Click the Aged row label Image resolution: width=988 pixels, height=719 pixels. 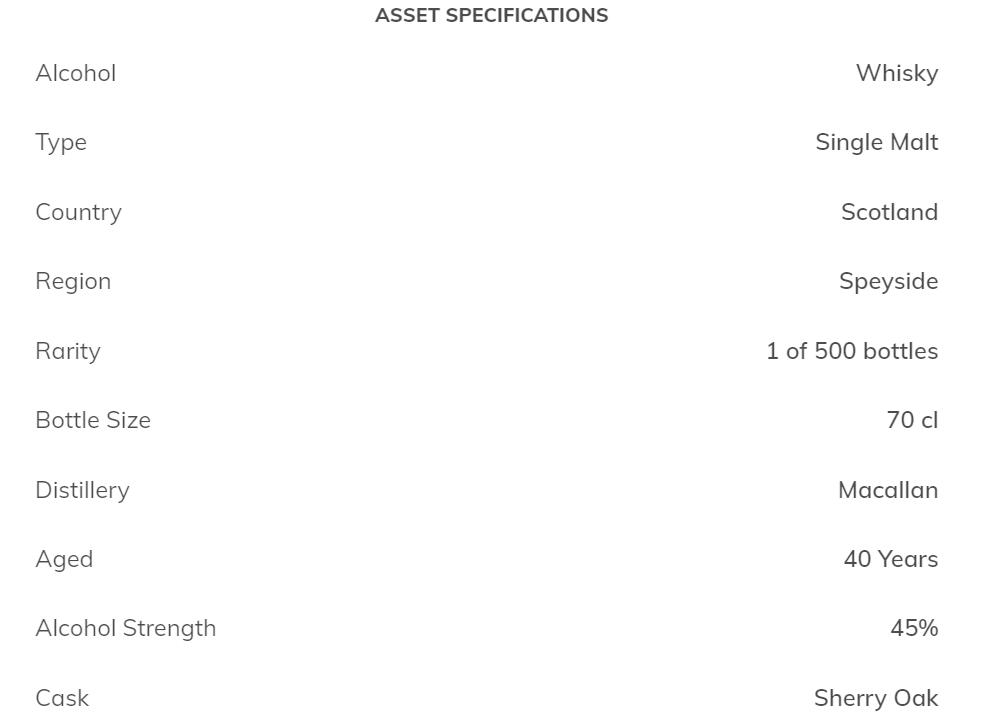click(x=64, y=559)
